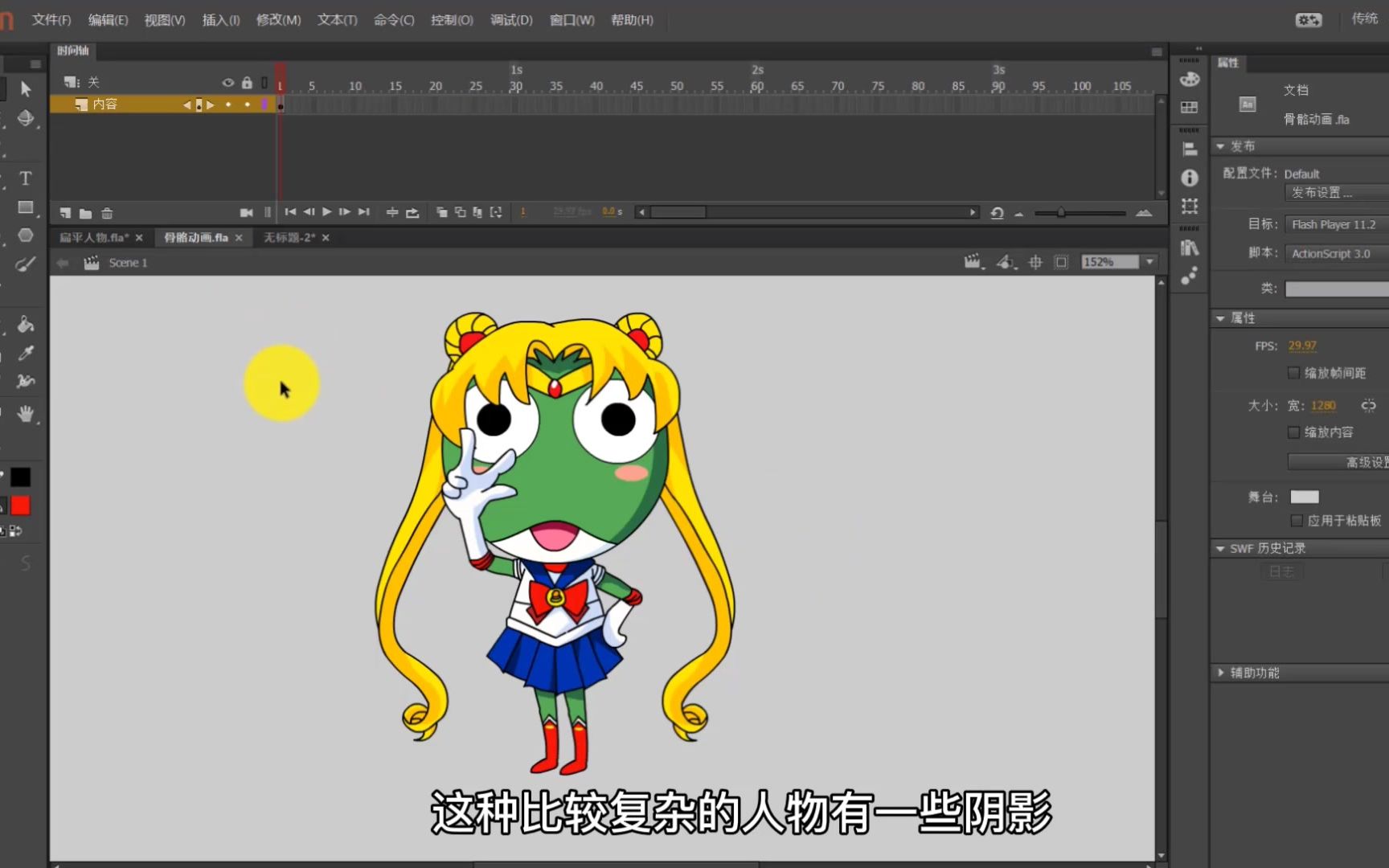The width and height of the screenshot is (1389, 868).
Task: Click the FPS value 29.97
Action: (x=1301, y=345)
